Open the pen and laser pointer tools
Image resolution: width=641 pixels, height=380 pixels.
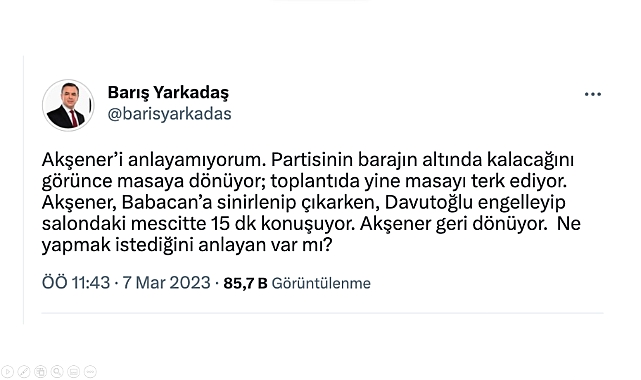(x=24, y=371)
